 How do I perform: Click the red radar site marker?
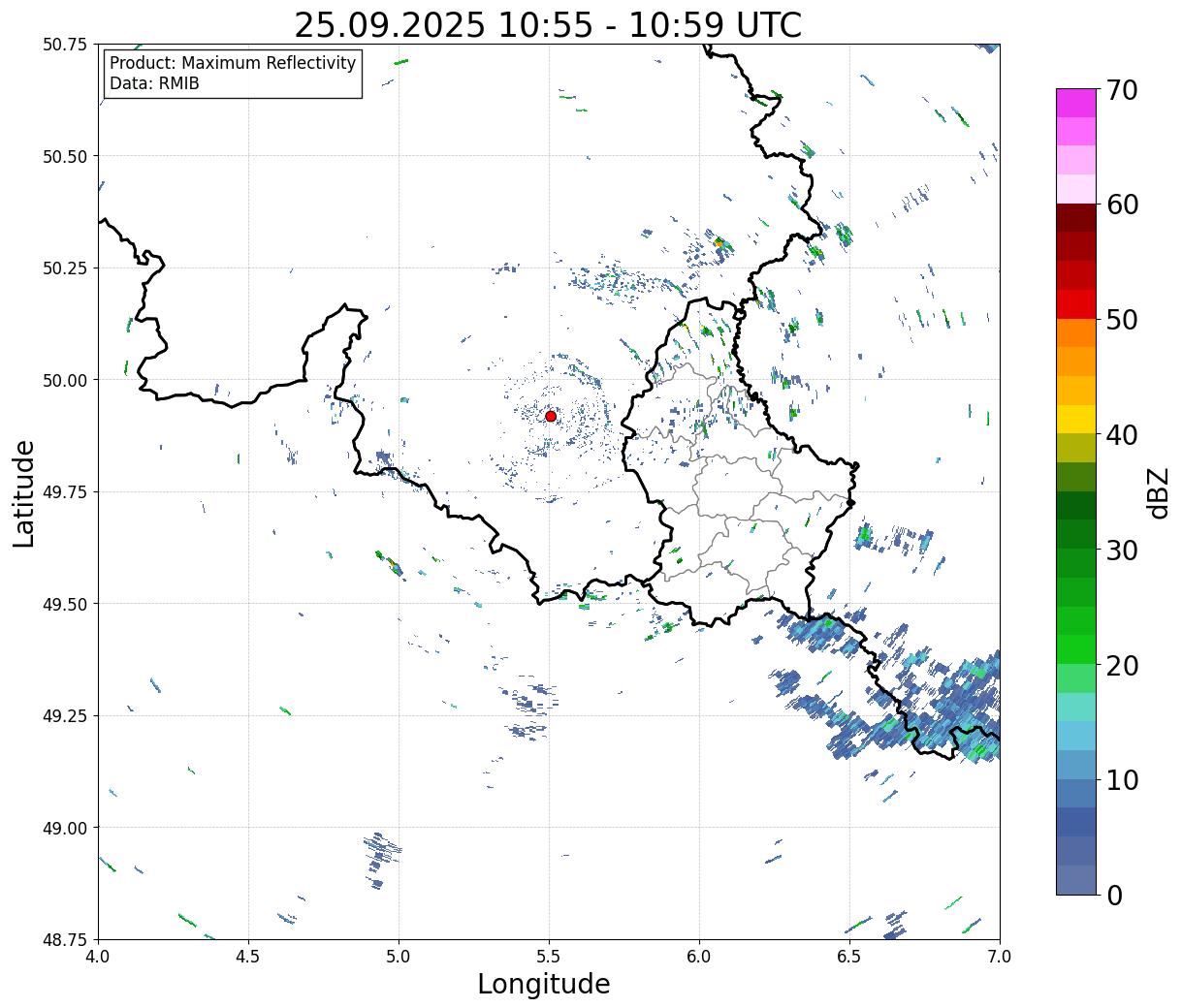(x=551, y=416)
